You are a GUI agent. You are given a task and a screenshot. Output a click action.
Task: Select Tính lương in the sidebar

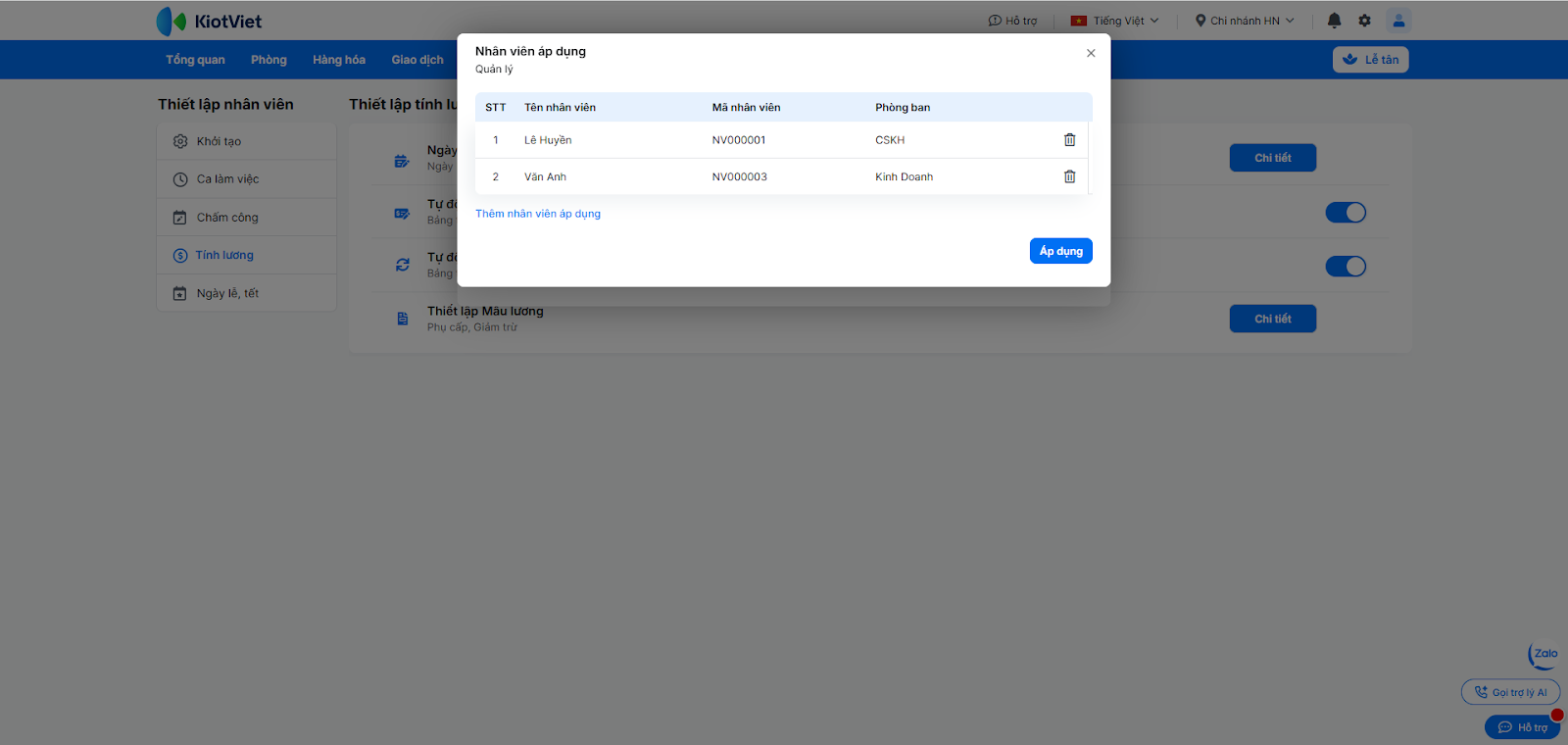(246, 255)
